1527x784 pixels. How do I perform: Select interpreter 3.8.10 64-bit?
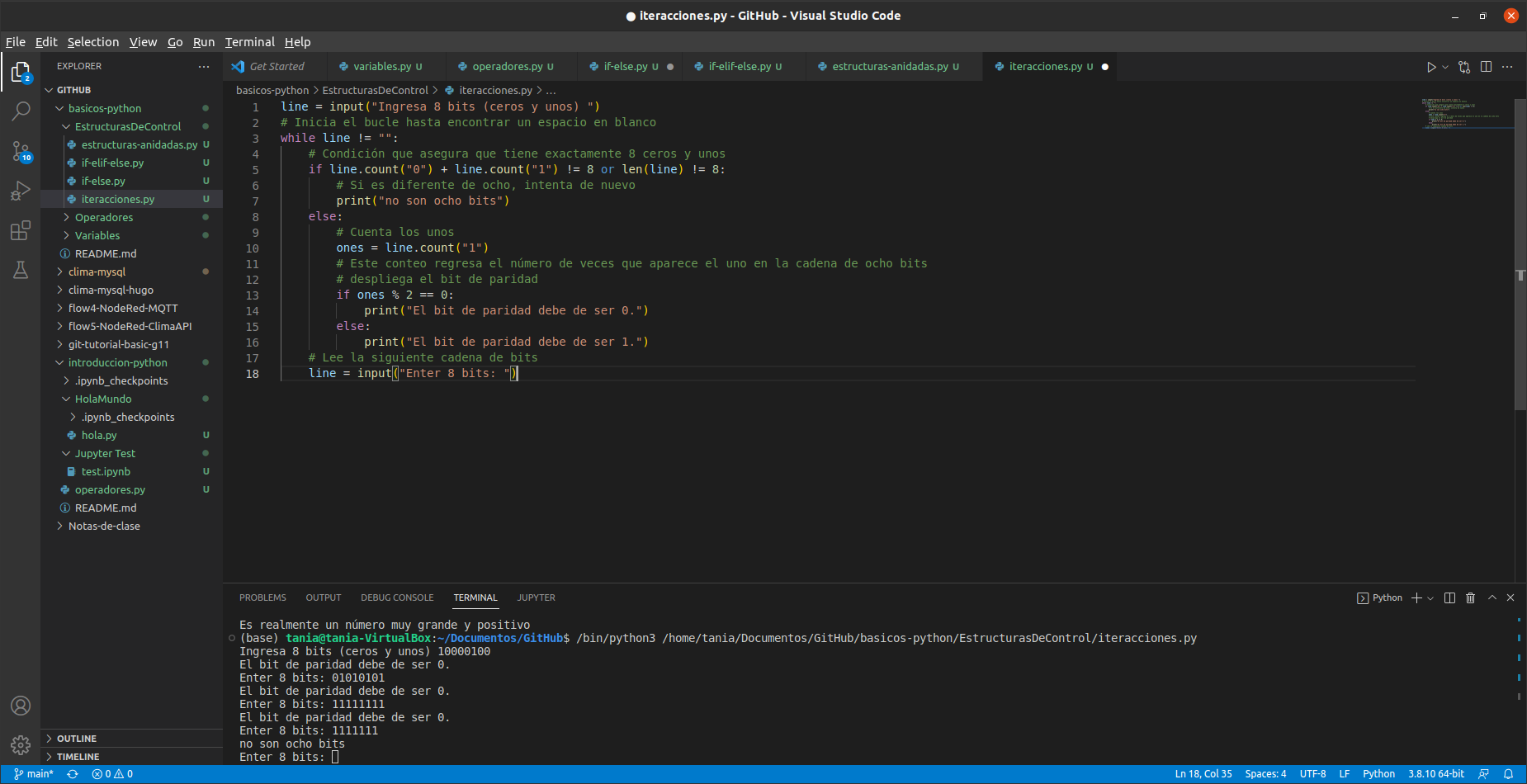pos(1436,774)
